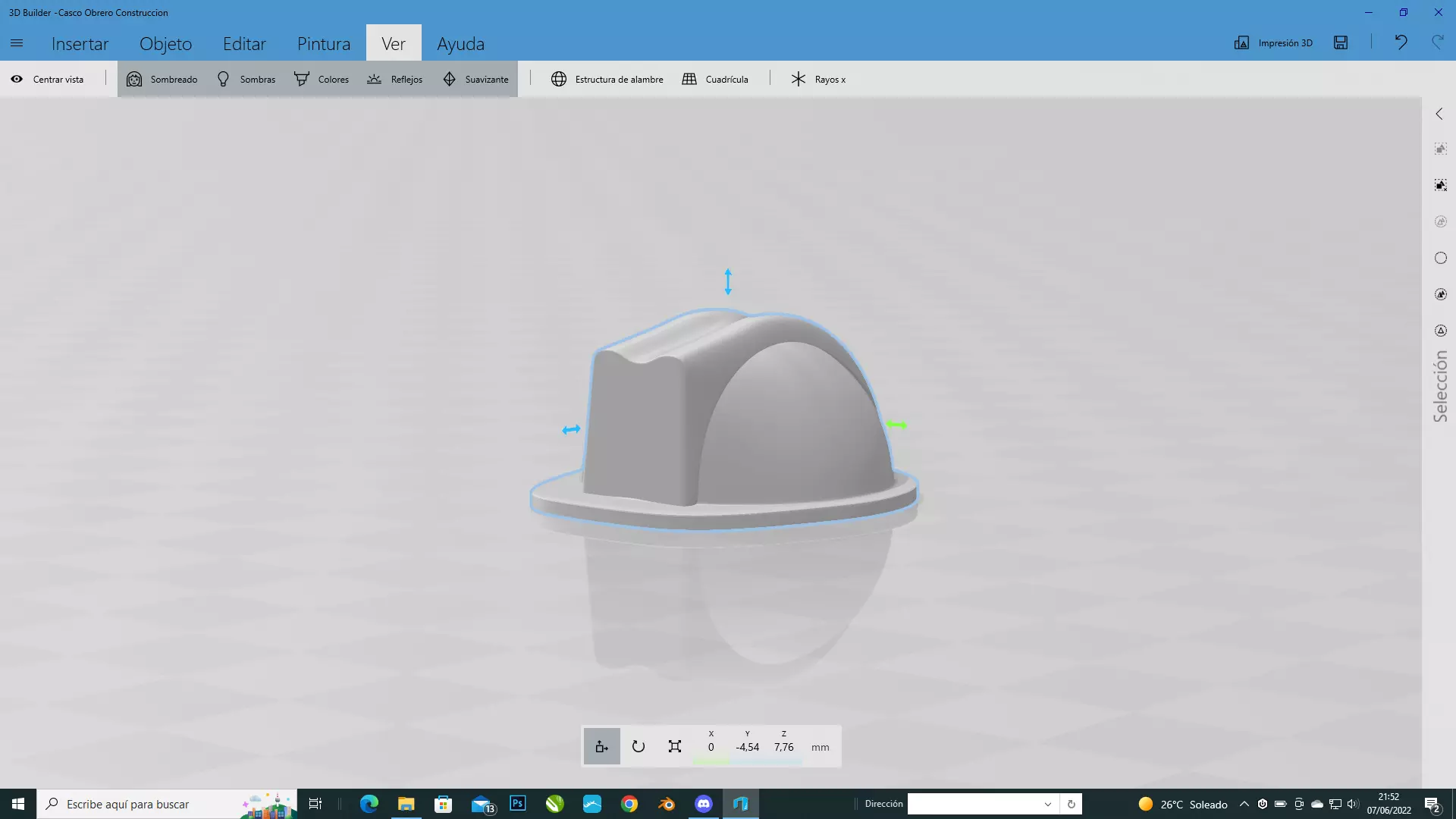Click the circle select icon in right sidebar
The width and height of the screenshot is (1456, 819).
point(1441,258)
